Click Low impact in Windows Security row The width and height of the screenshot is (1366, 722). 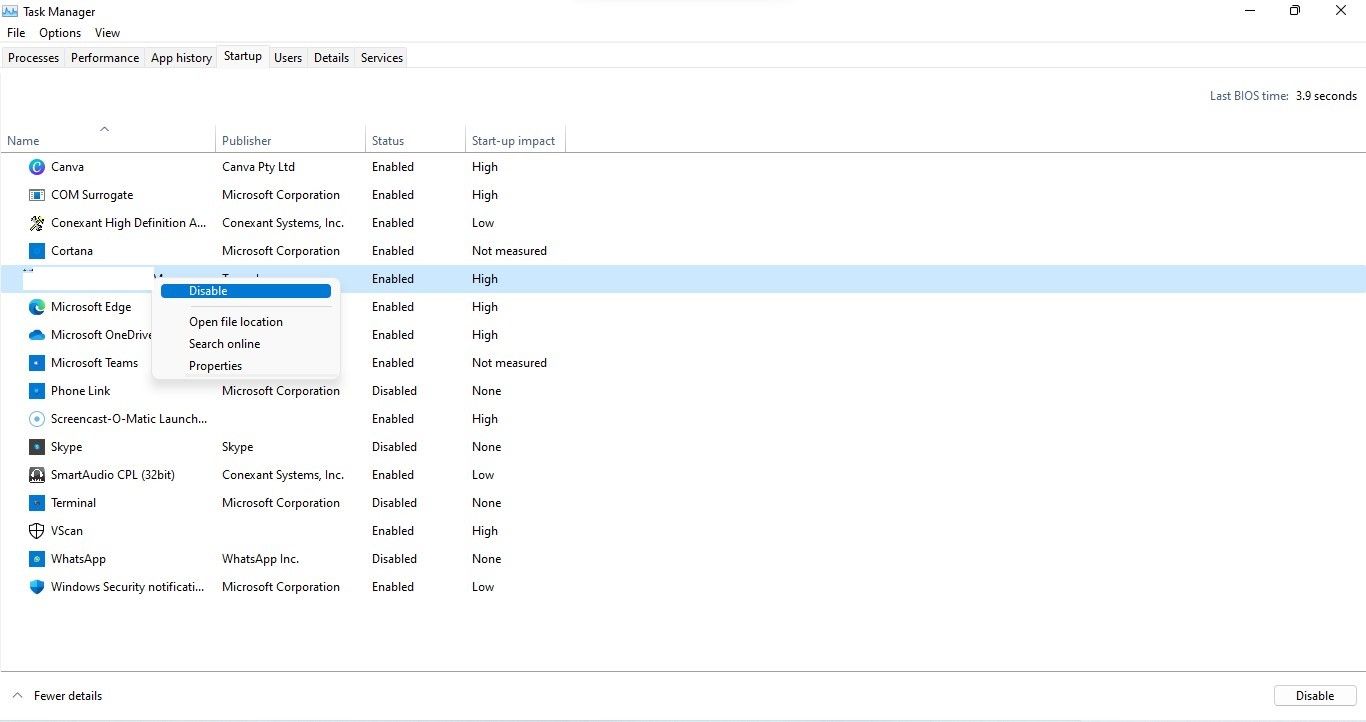[483, 587]
